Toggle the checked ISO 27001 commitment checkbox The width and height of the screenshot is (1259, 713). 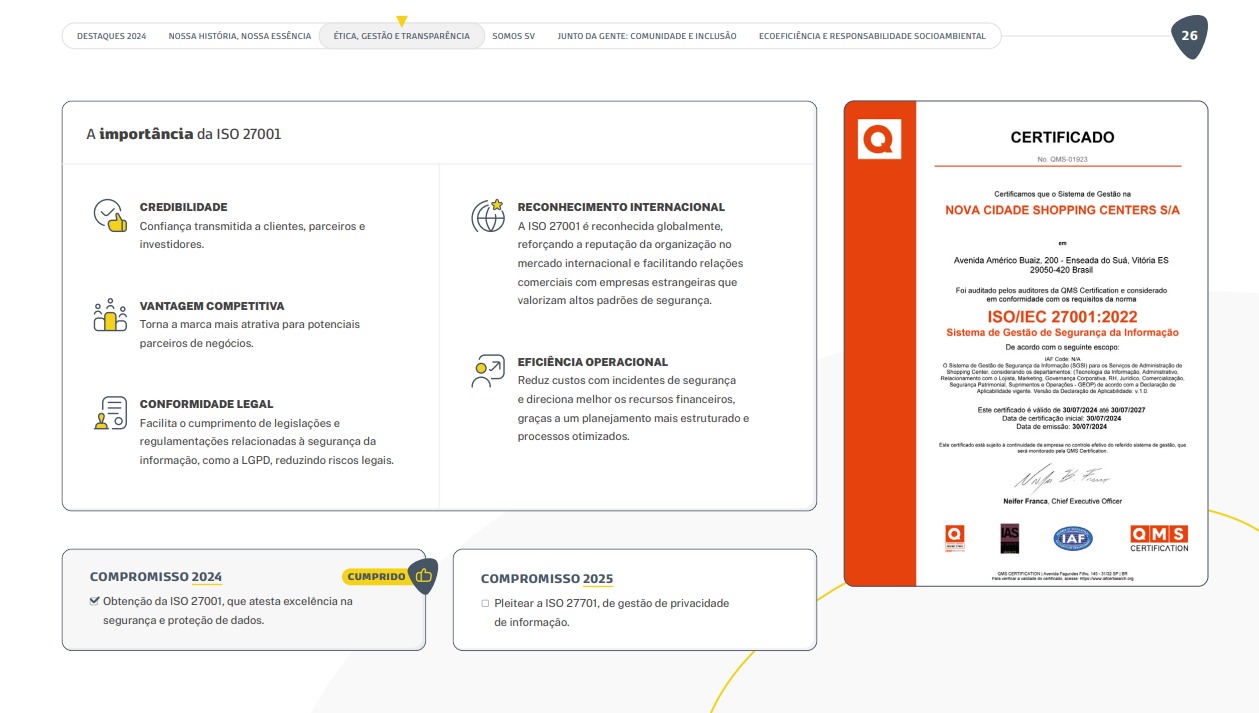pyautogui.click(x=94, y=601)
